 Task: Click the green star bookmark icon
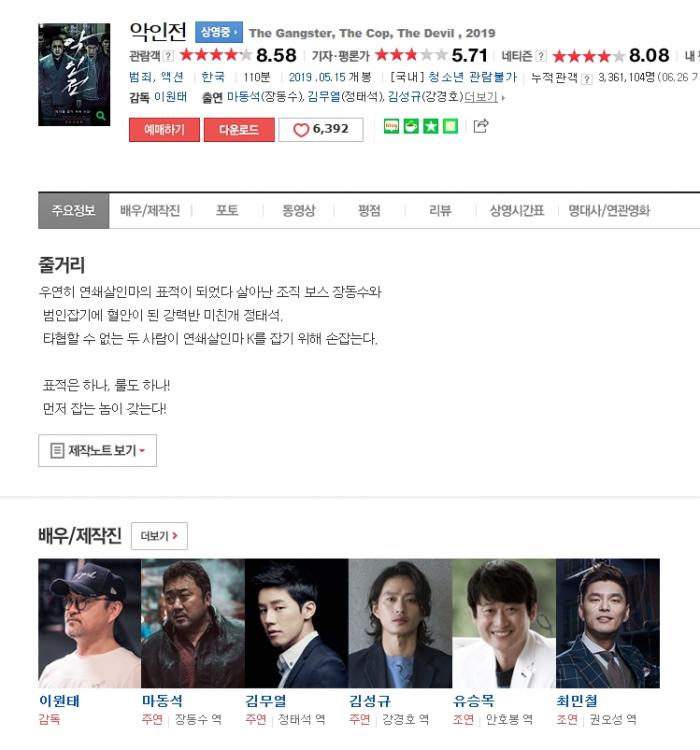(431, 126)
